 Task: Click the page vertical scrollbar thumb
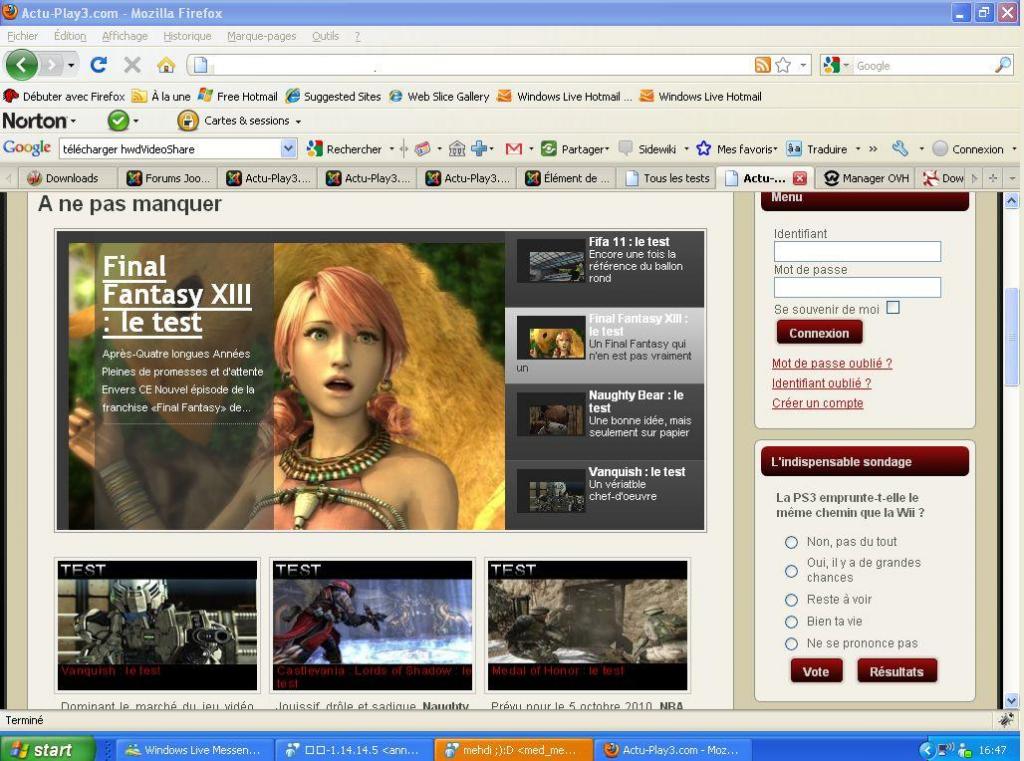pyautogui.click(x=1012, y=336)
